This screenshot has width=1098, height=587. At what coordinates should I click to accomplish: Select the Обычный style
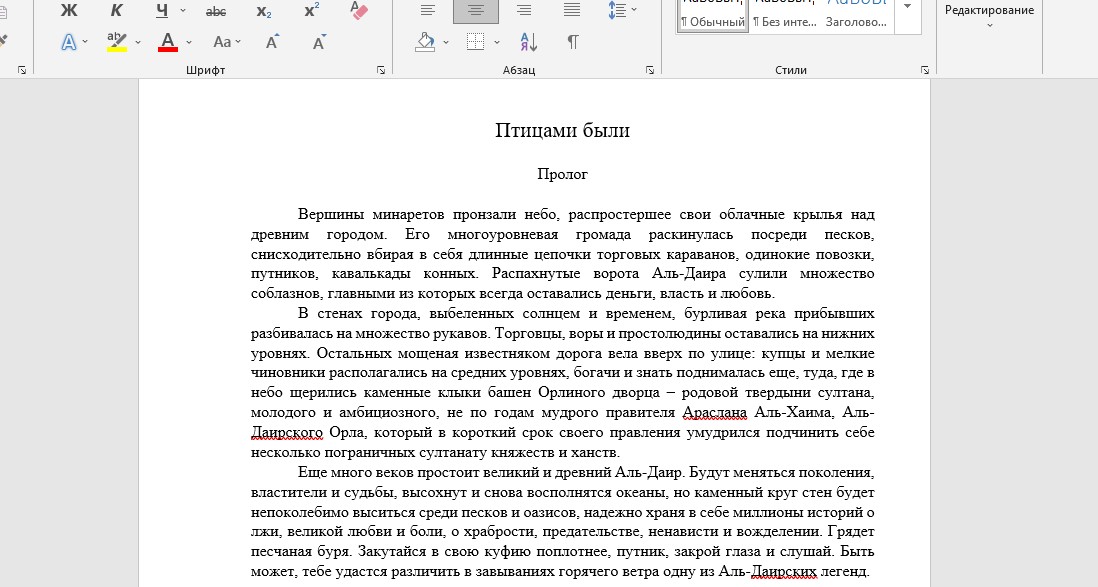pos(713,15)
